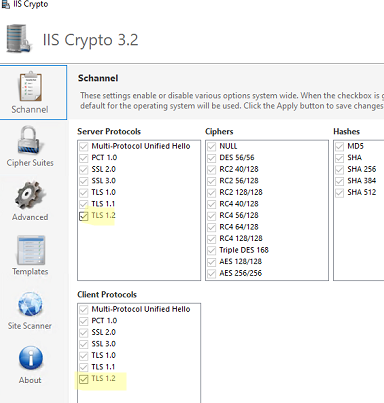Uncheck Server Protocols TLS 1.2 checkbox
Viewport: 384px width, 403px height.
pyautogui.click(x=84, y=216)
